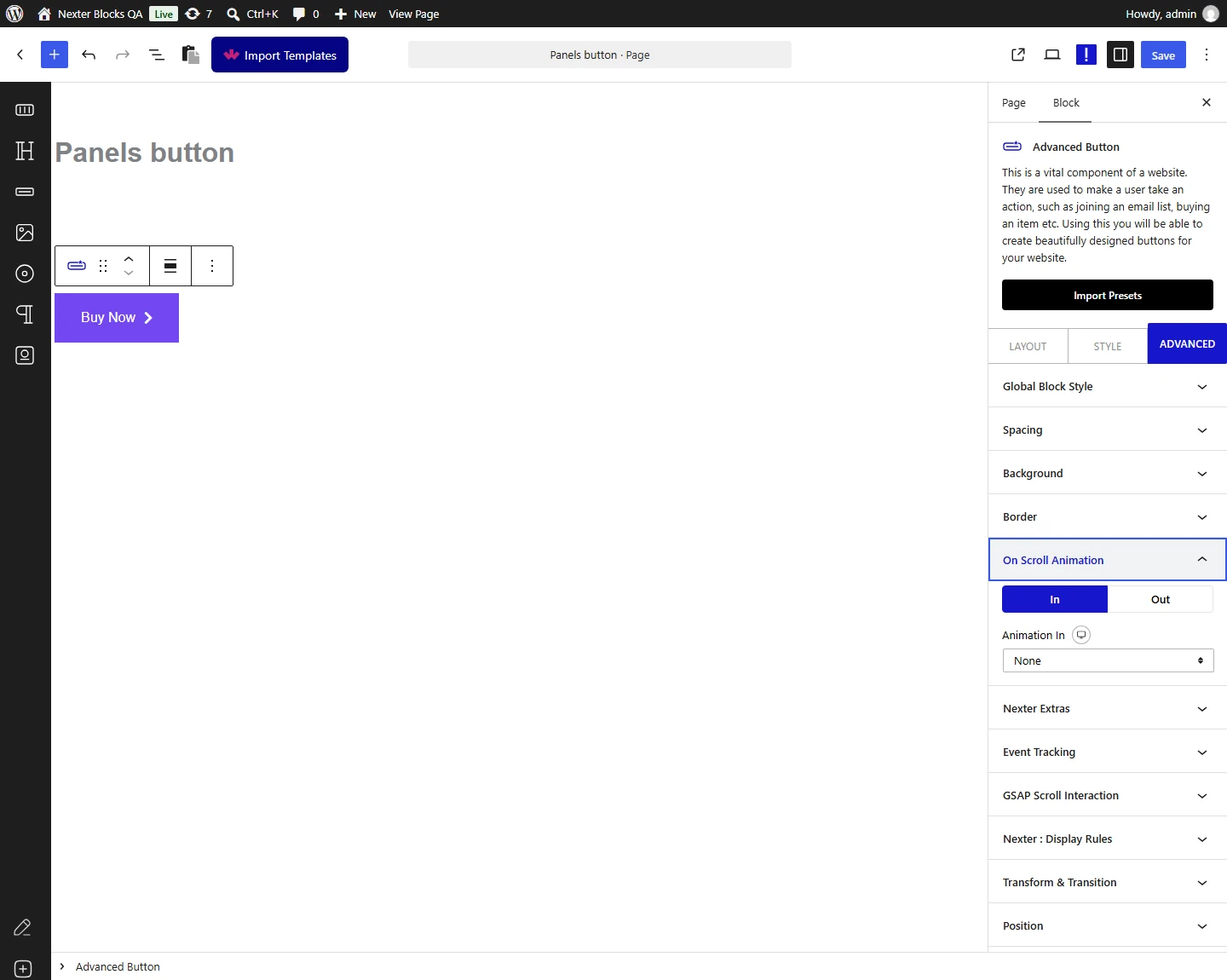1227x980 pixels.
Task: Click the Import Presets button
Action: 1108,295
